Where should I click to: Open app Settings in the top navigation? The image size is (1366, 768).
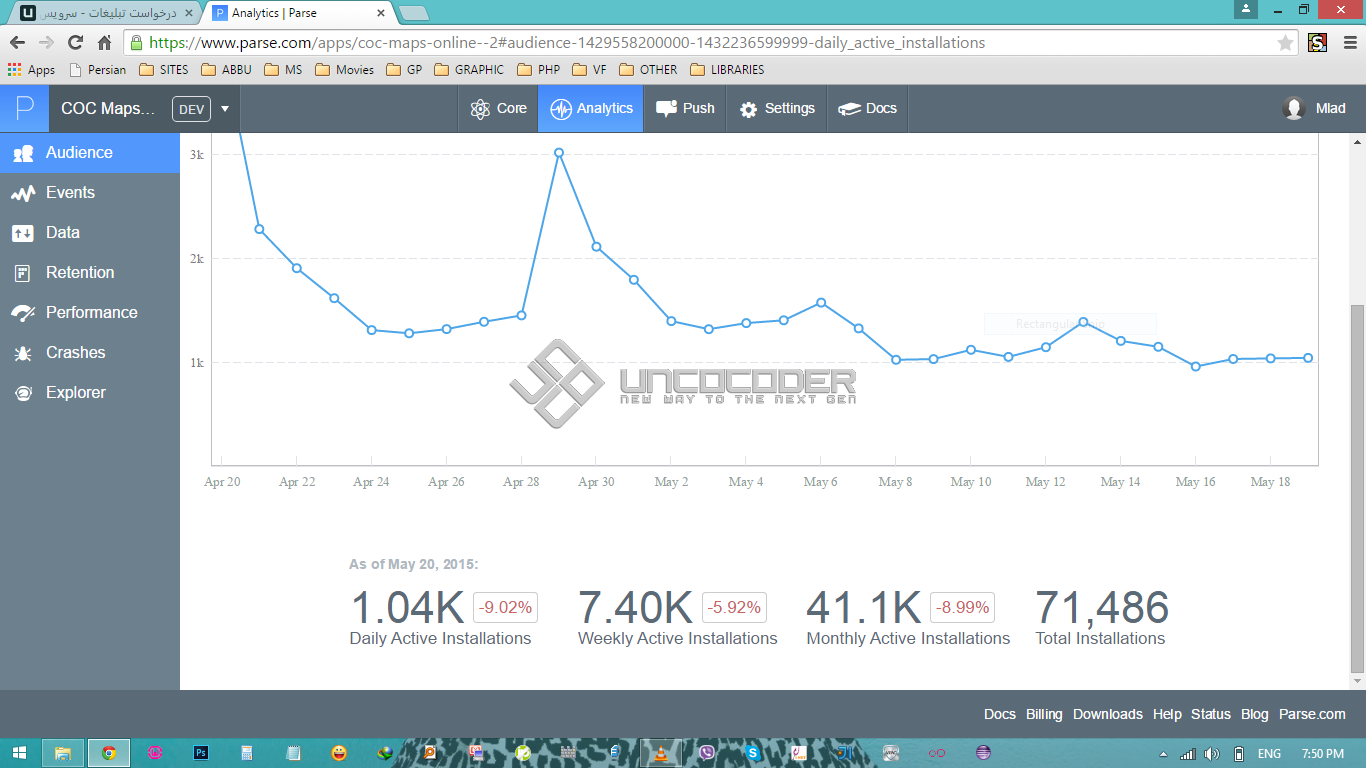pos(777,108)
